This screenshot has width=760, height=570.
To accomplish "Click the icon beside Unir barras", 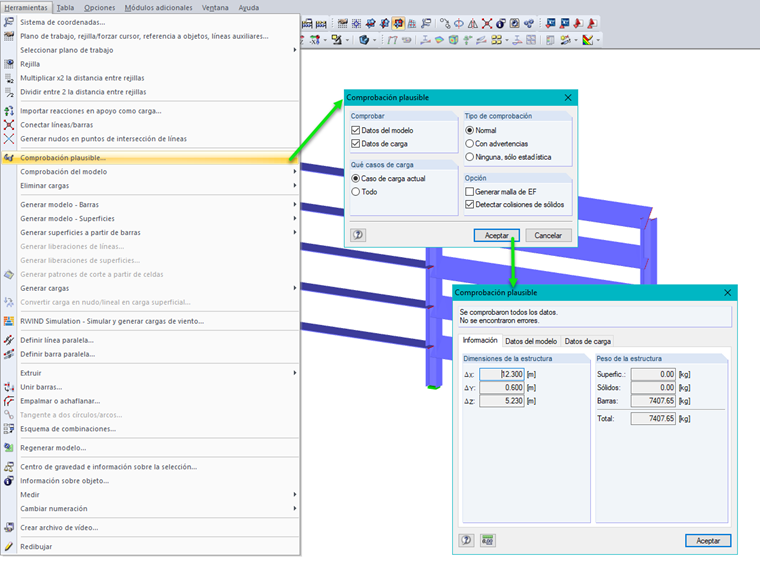I will click(x=9, y=387).
